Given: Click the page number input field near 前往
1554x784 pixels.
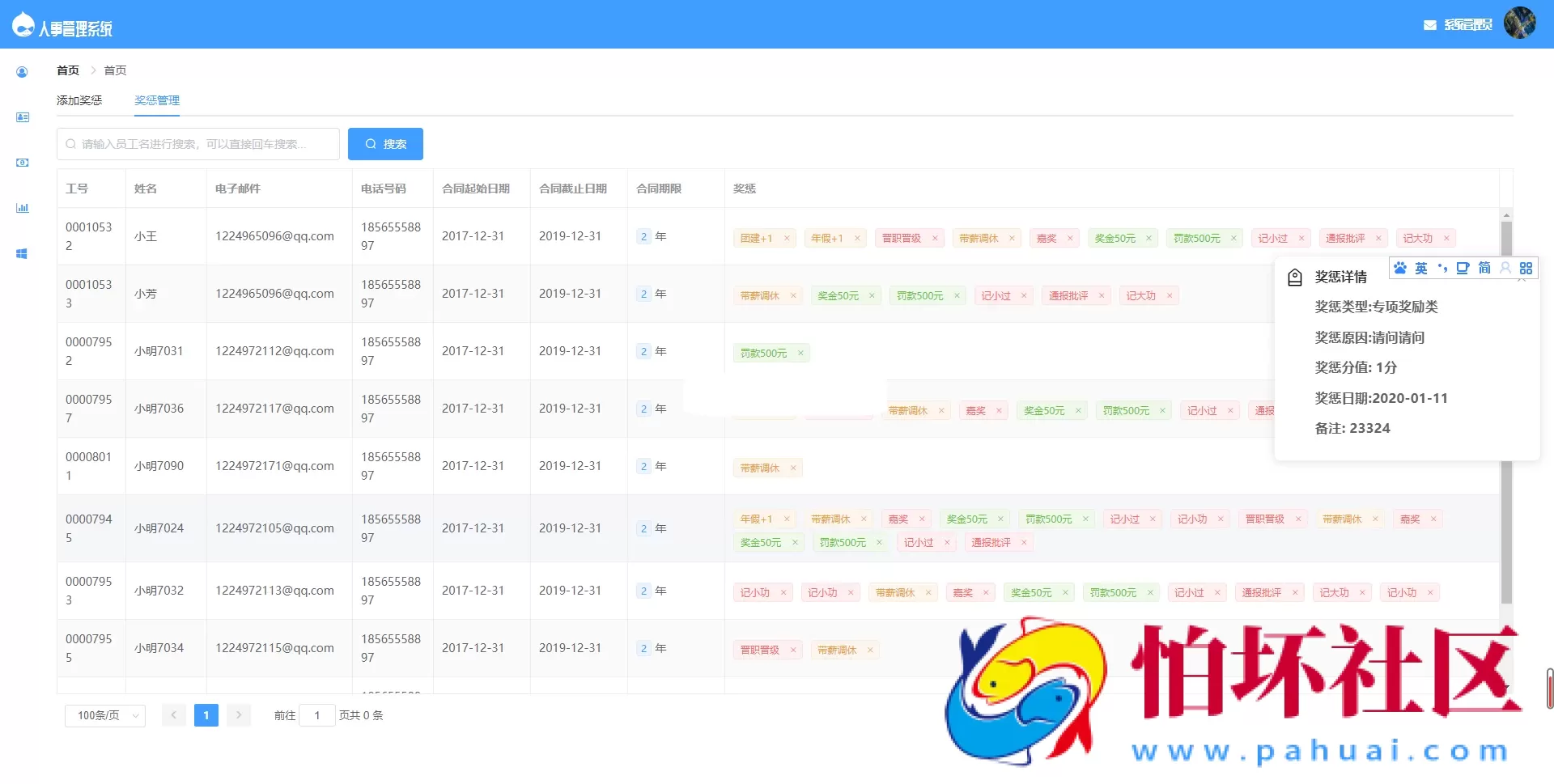Looking at the screenshot, I should coord(316,715).
